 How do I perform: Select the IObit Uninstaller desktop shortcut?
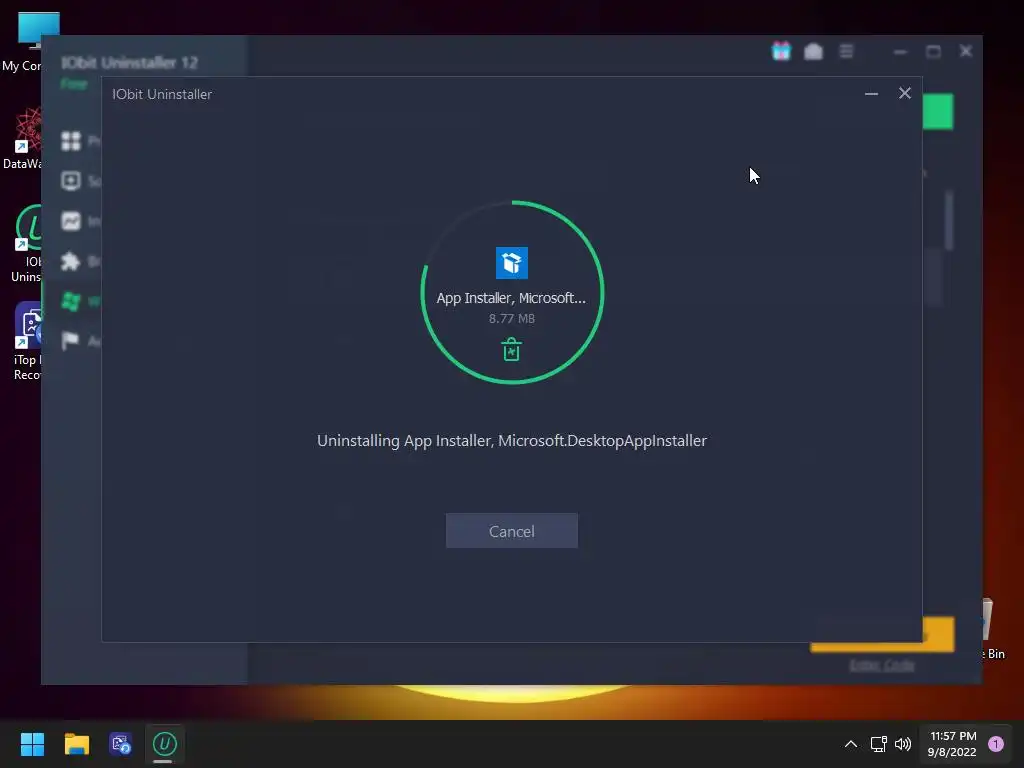click(x=25, y=244)
